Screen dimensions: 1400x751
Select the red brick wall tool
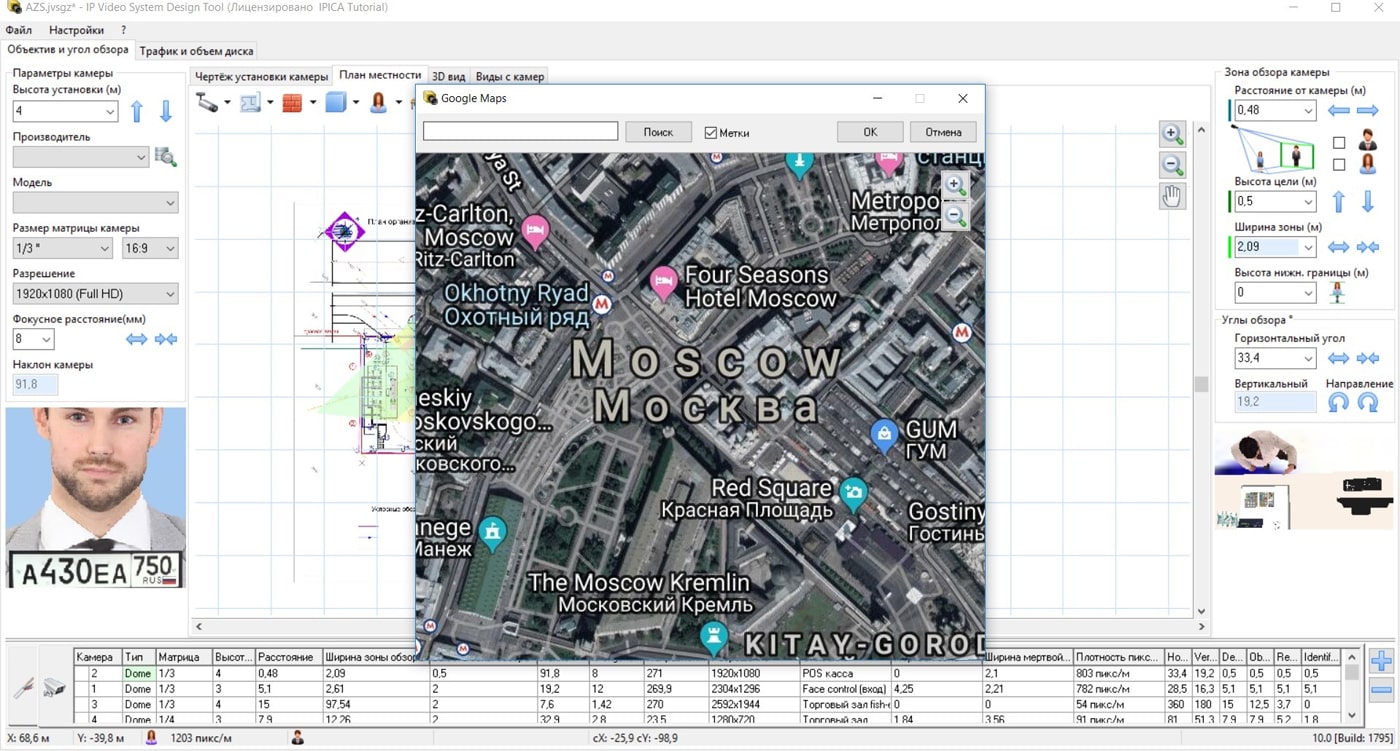[x=292, y=102]
